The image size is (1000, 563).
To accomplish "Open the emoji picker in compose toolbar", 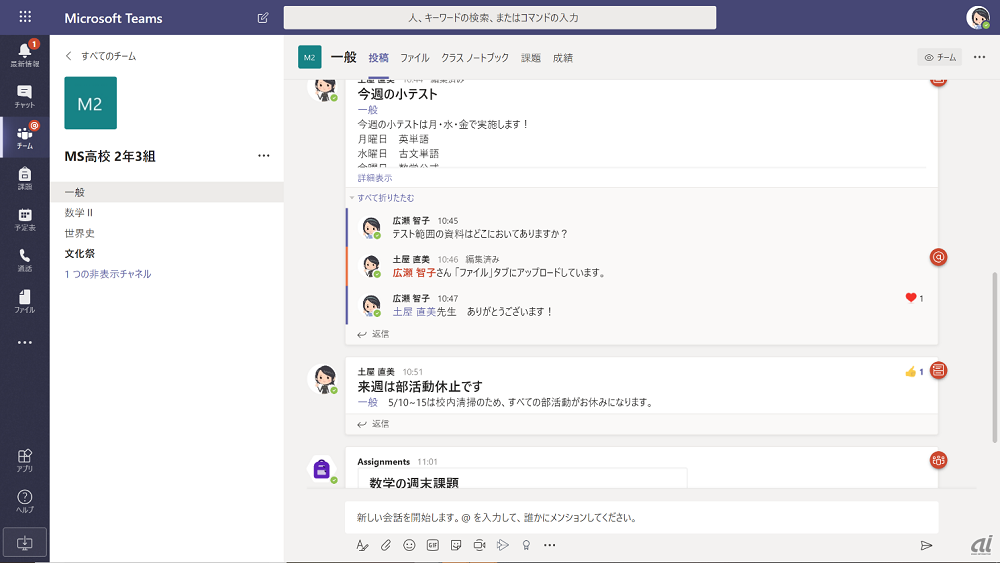I will 409,545.
